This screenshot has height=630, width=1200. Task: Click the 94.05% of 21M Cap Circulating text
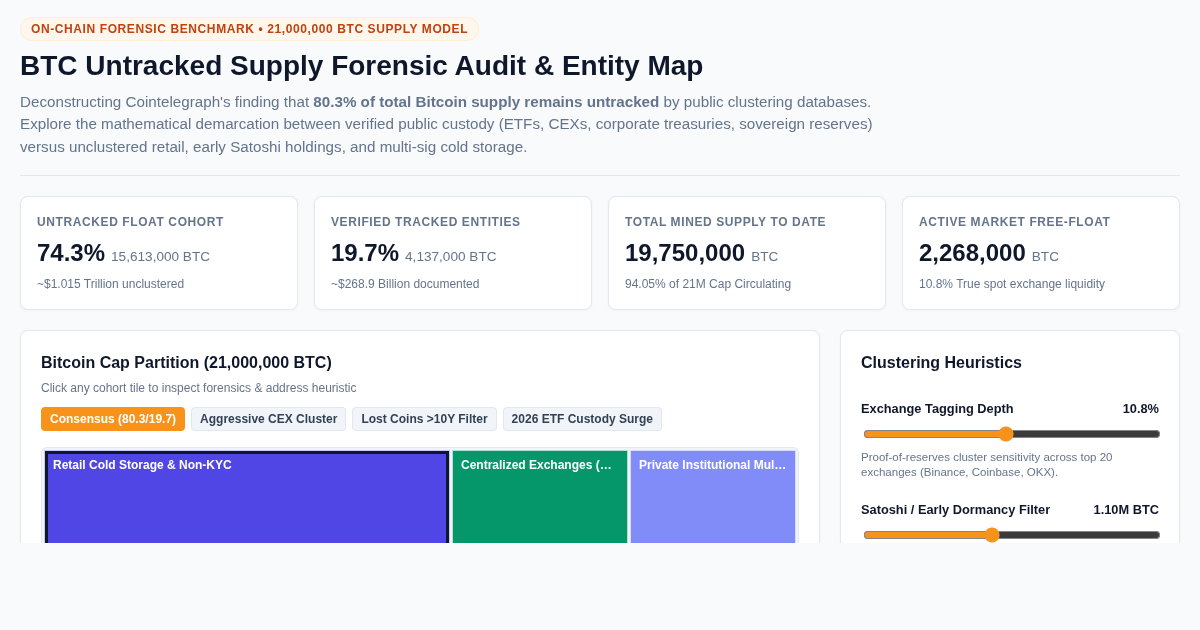708,284
